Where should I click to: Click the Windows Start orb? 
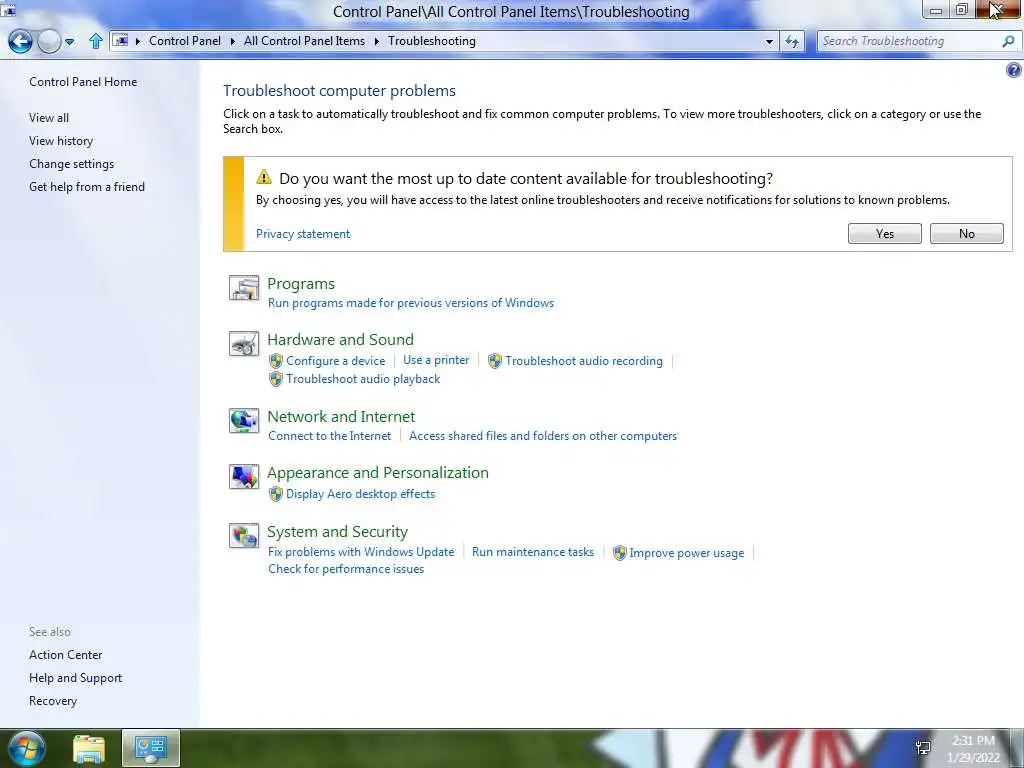[27, 748]
